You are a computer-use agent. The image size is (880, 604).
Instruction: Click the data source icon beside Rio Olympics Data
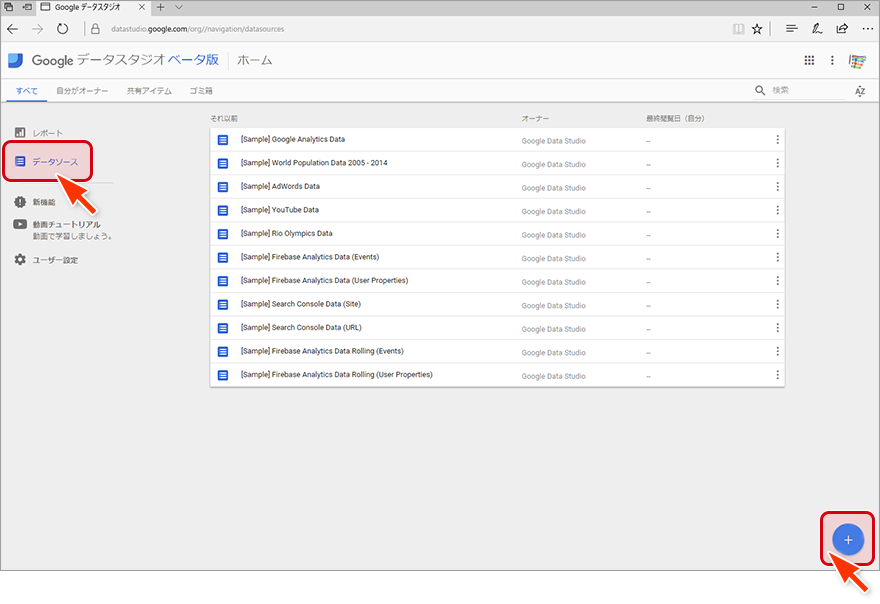223,234
